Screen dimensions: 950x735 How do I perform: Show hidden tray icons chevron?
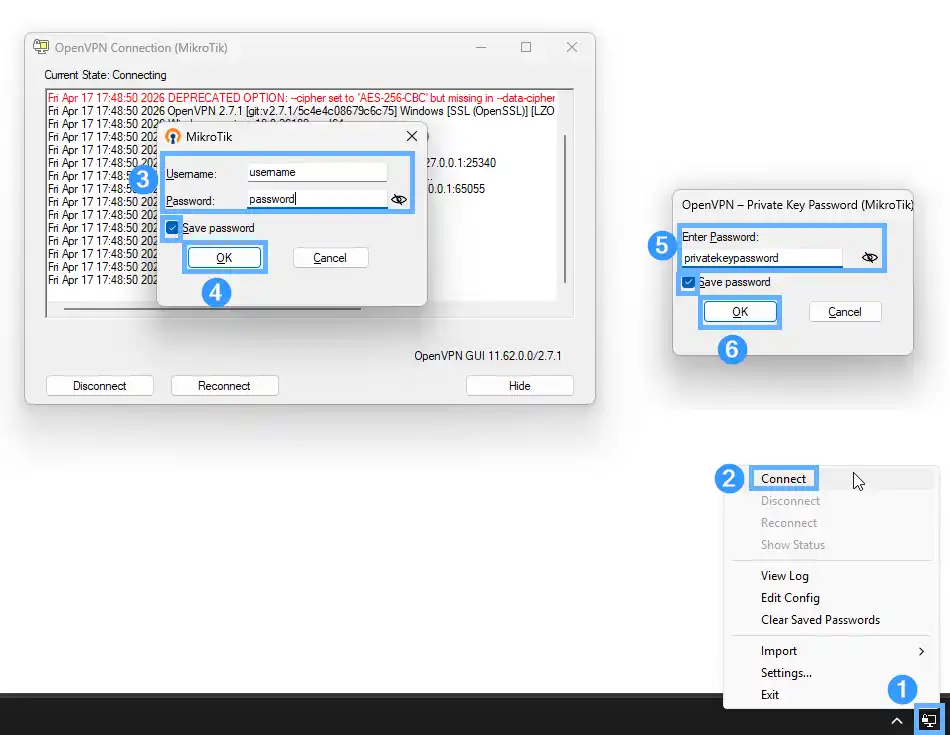pos(897,720)
